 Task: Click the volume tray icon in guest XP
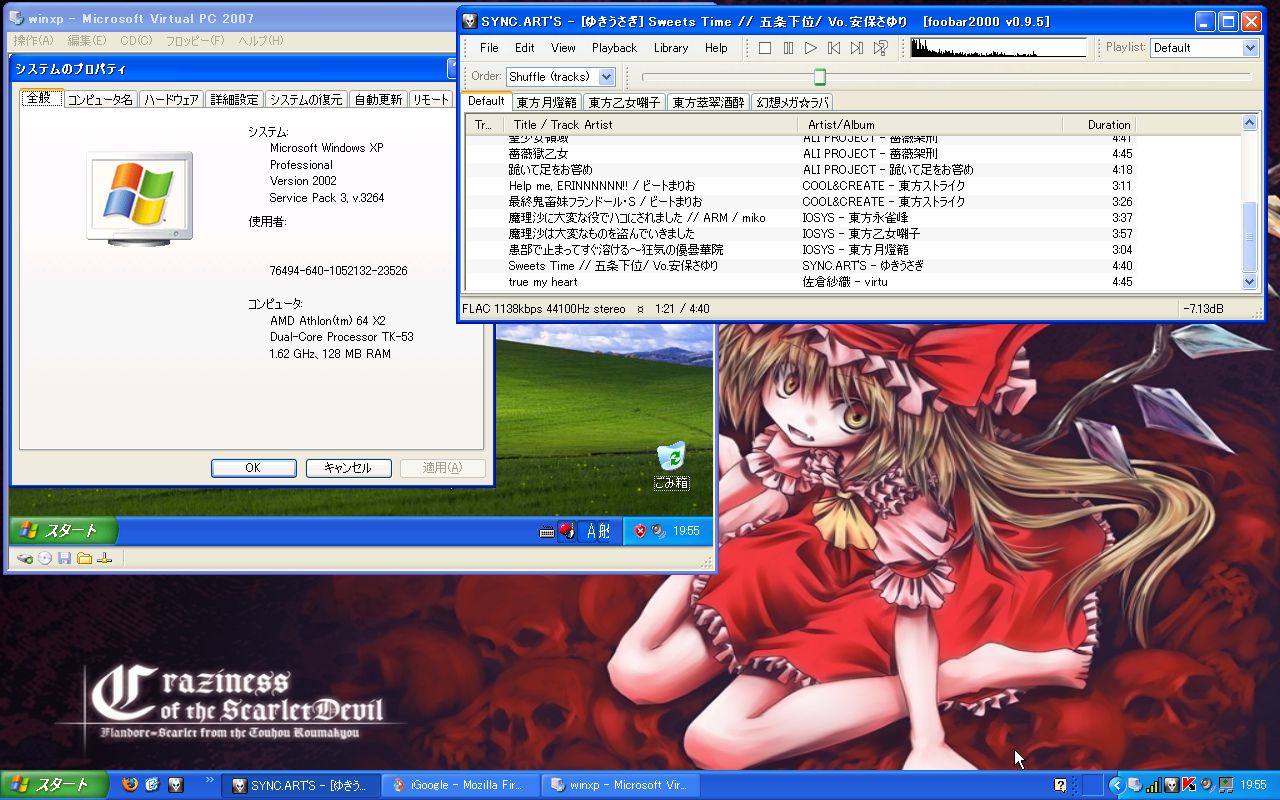[x=658, y=531]
